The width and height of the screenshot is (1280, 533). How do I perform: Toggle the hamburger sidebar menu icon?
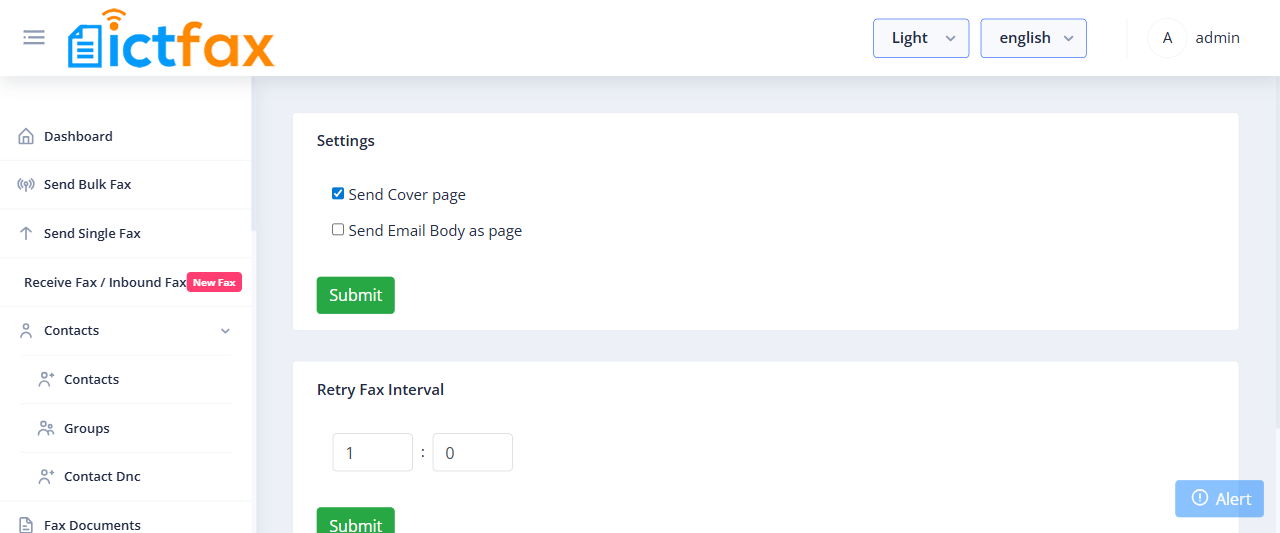pyautogui.click(x=34, y=38)
